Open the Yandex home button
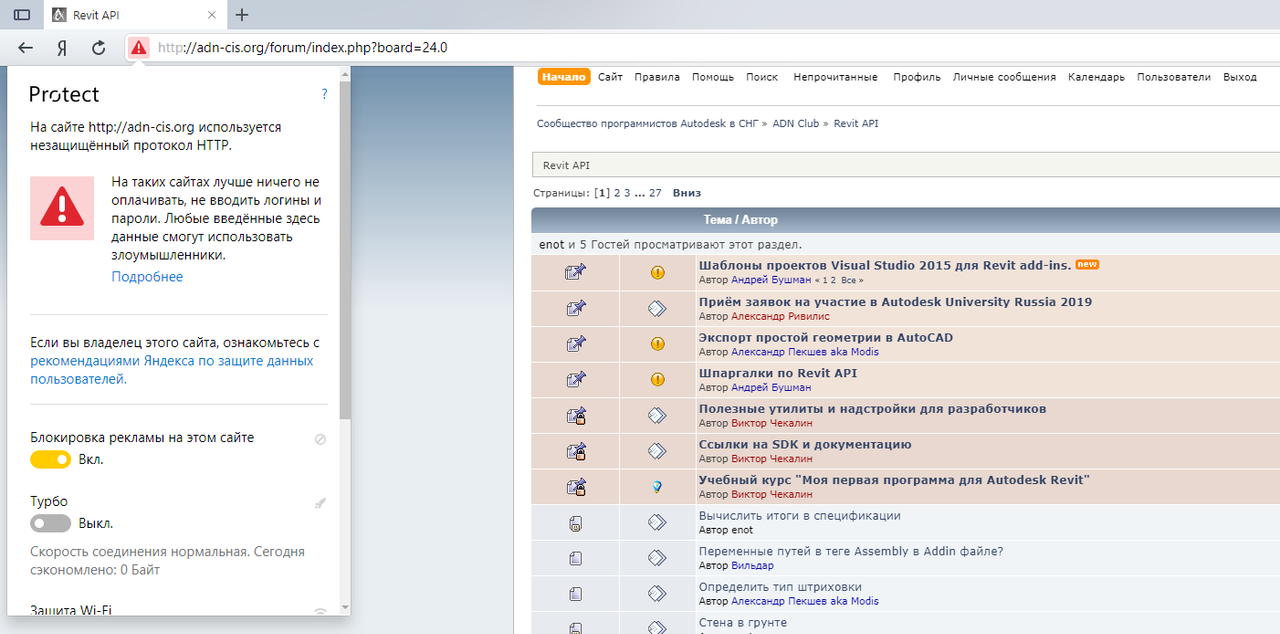Image resolution: width=1280 pixels, height=634 pixels. coord(62,47)
